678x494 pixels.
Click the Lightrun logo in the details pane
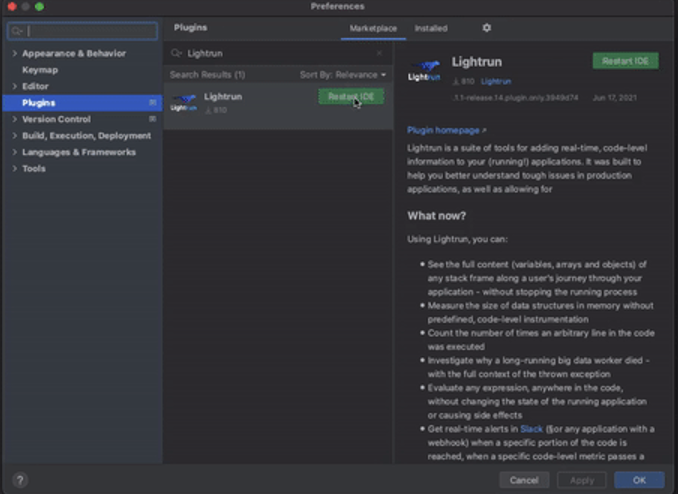point(424,71)
